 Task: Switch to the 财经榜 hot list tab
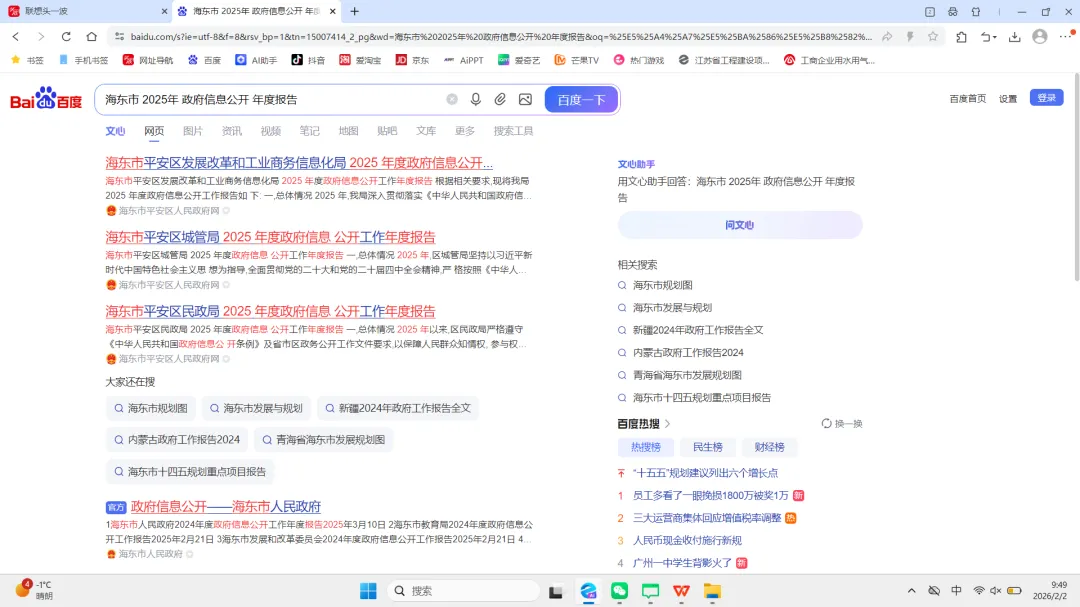[x=769, y=447]
